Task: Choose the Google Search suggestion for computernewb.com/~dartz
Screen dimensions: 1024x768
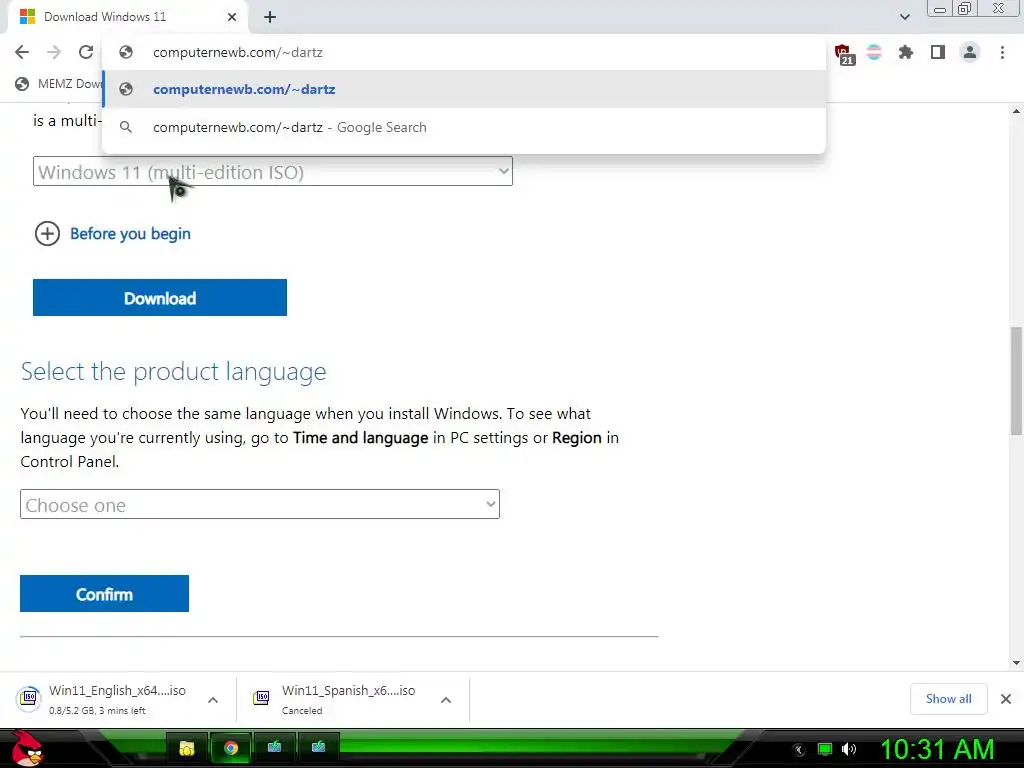Action: [464, 127]
